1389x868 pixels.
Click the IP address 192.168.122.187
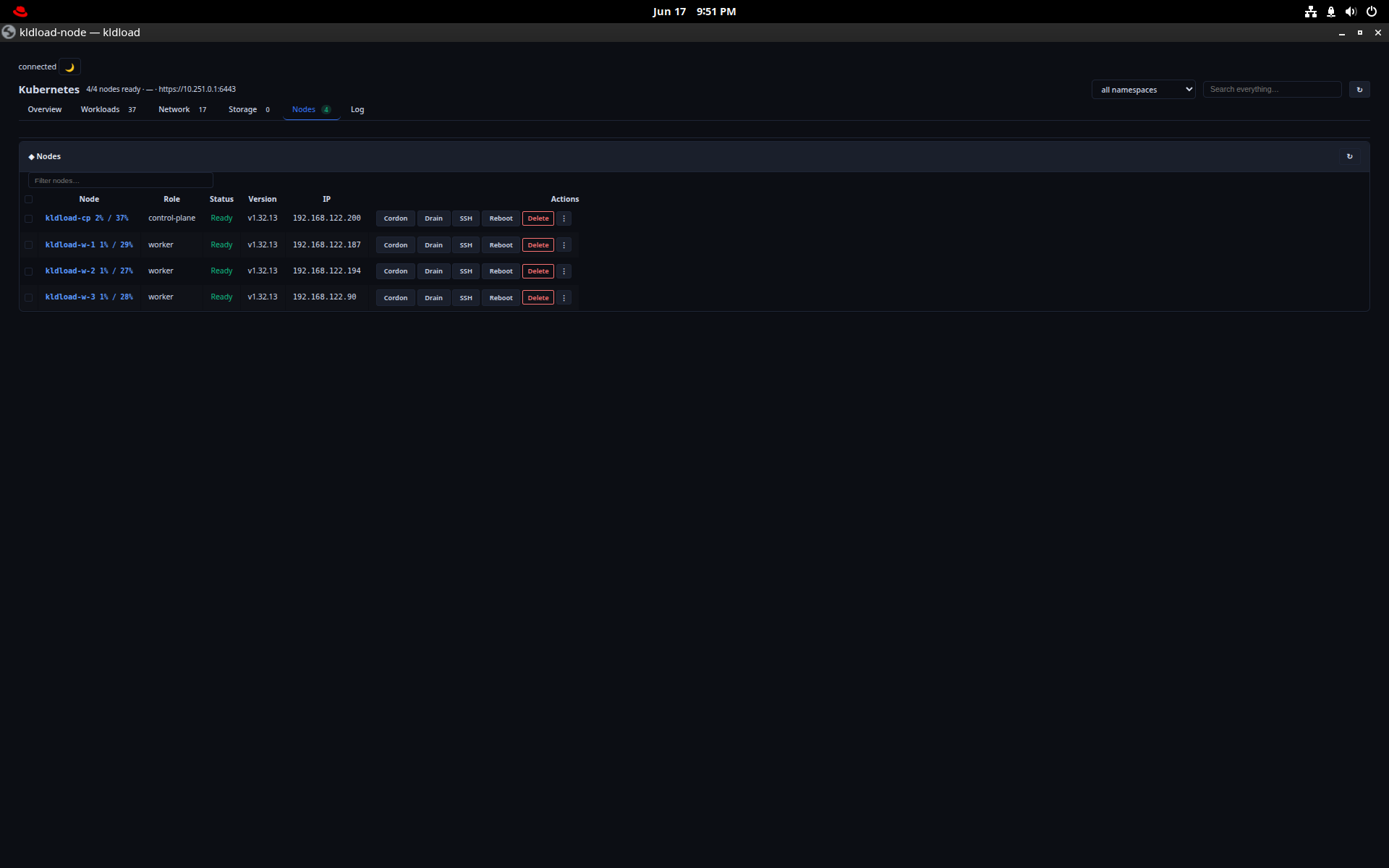click(x=326, y=245)
